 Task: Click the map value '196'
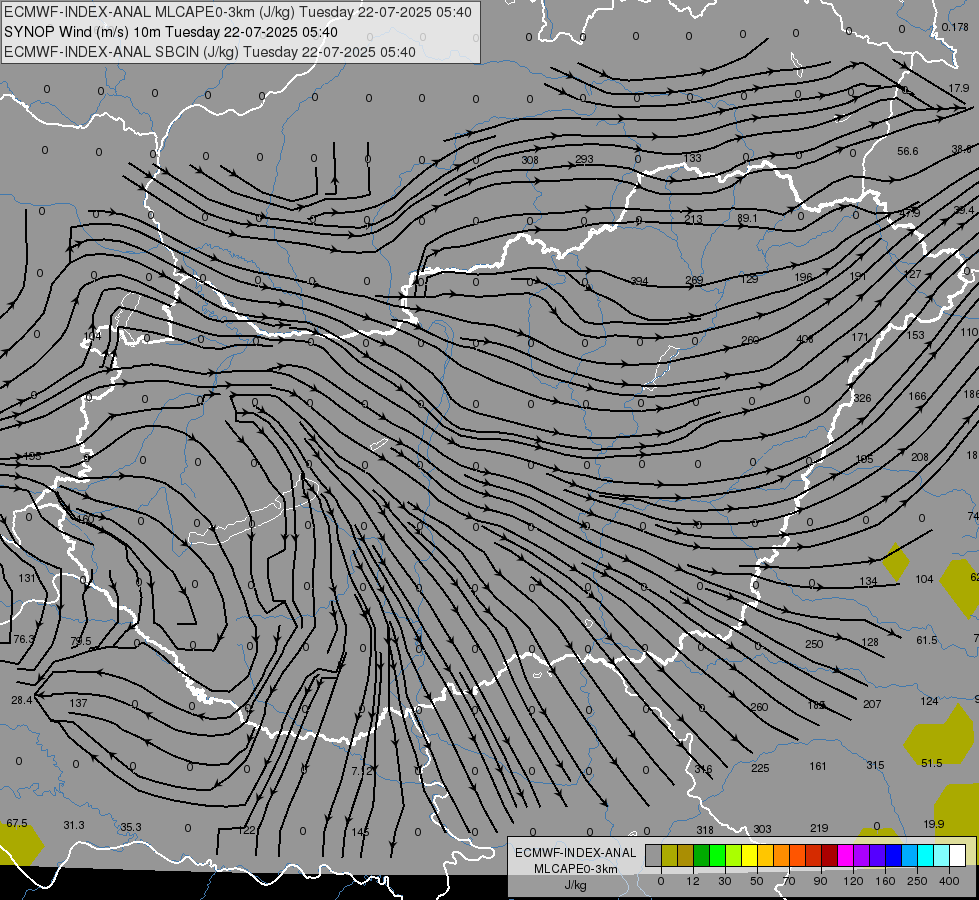click(804, 277)
